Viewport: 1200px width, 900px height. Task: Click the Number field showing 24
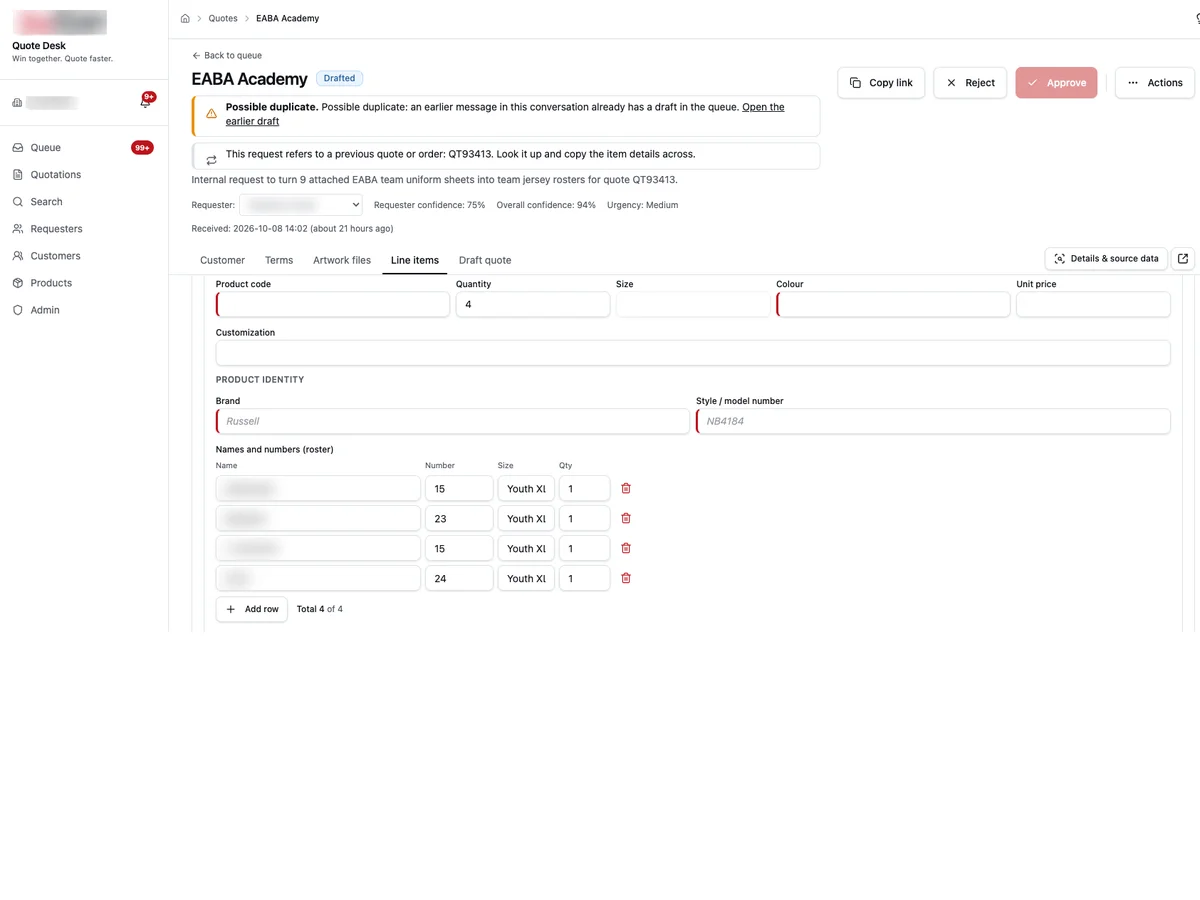pyautogui.click(x=459, y=578)
